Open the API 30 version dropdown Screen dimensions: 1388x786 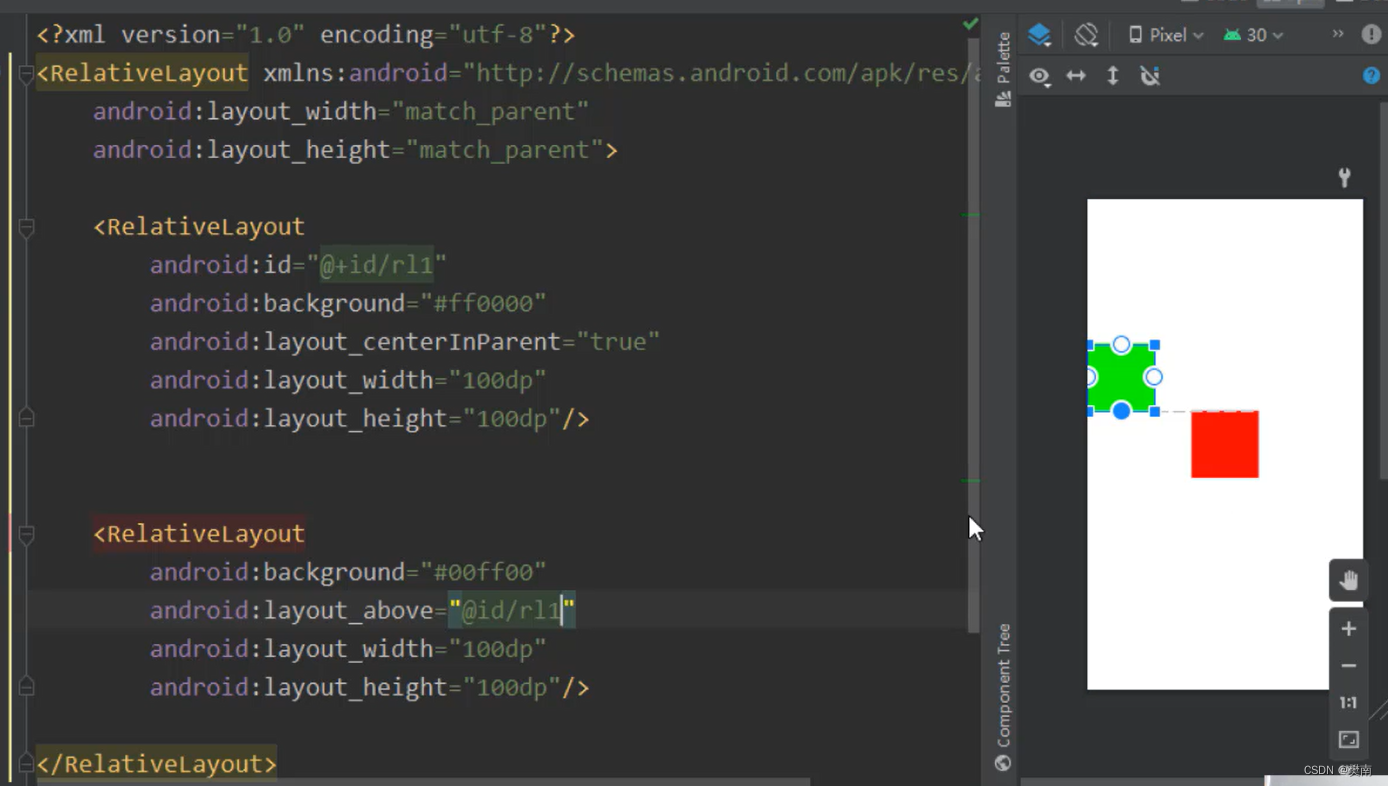[x=1253, y=35]
